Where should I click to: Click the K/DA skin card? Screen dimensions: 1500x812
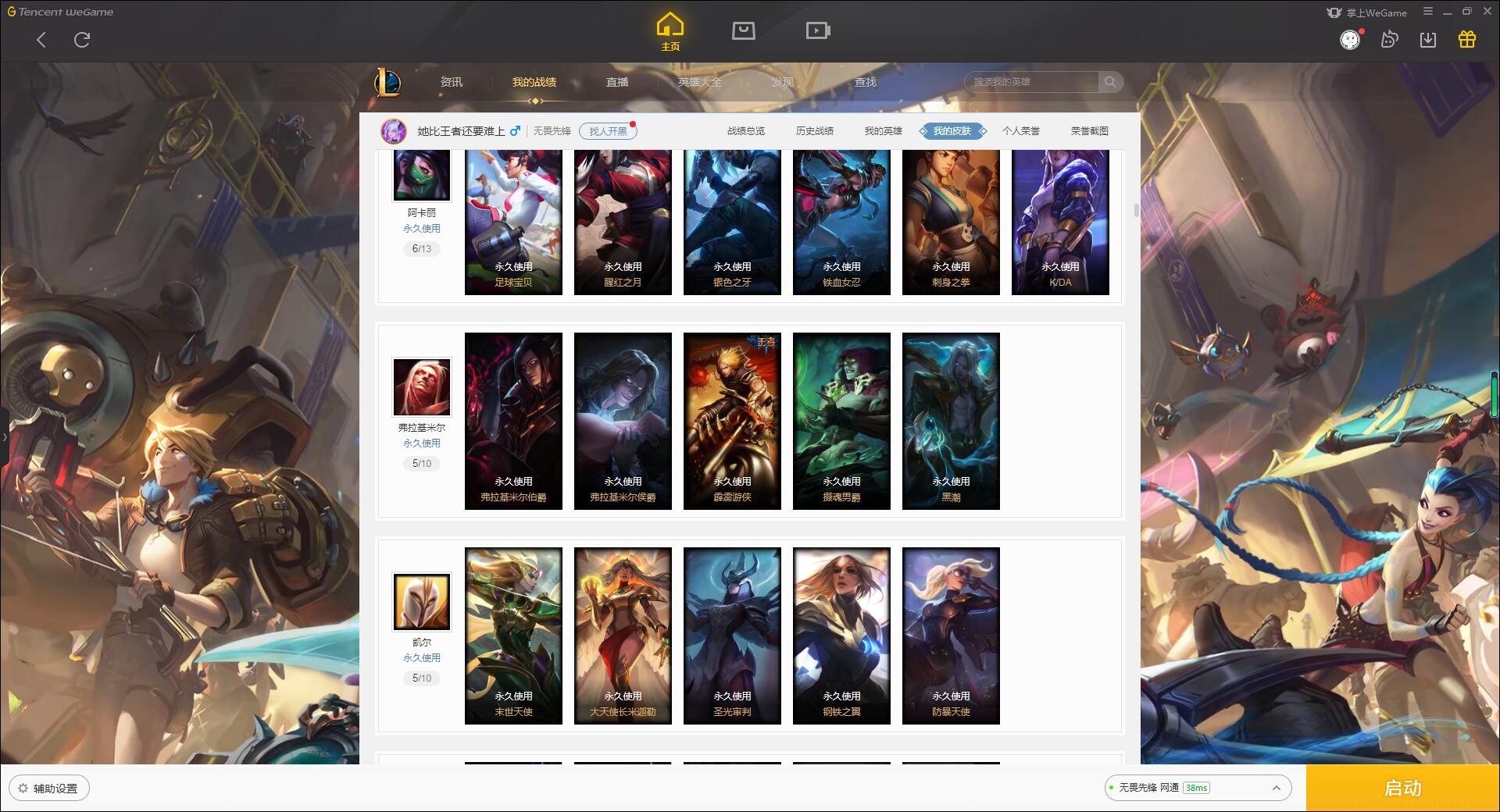tap(1060, 223)
